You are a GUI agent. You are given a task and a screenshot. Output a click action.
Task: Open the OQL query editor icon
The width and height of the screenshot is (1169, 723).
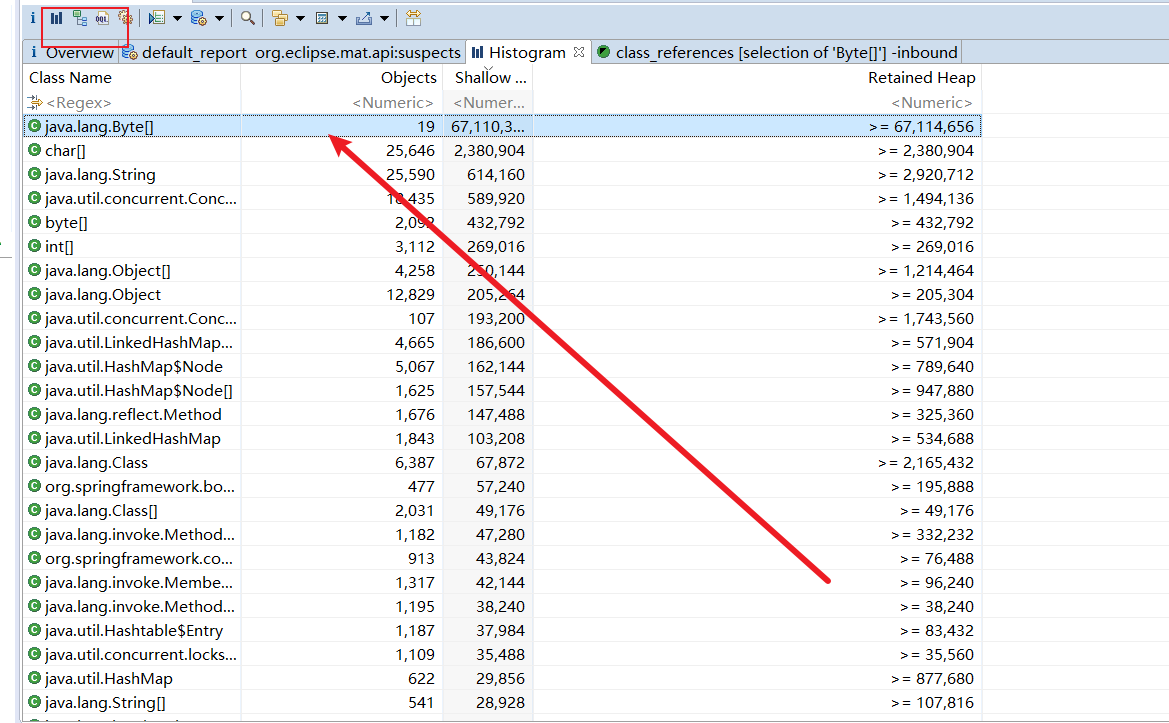[x=102, y=18]
